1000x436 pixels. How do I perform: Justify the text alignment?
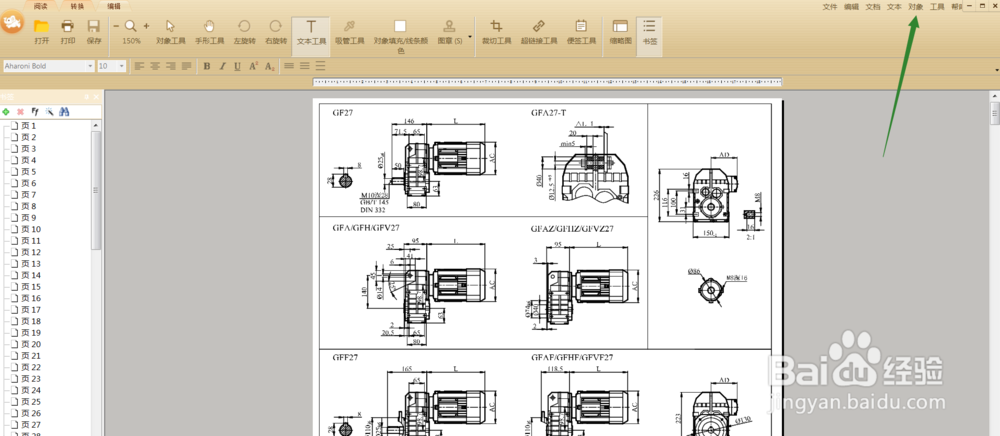pyautogui.click(x=186, y=66)
